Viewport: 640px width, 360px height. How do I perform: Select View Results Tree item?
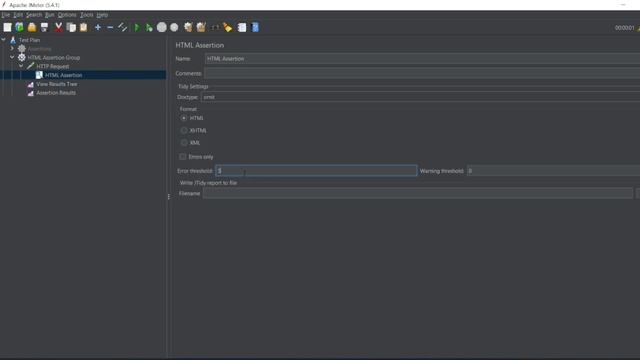pos(57,84)
